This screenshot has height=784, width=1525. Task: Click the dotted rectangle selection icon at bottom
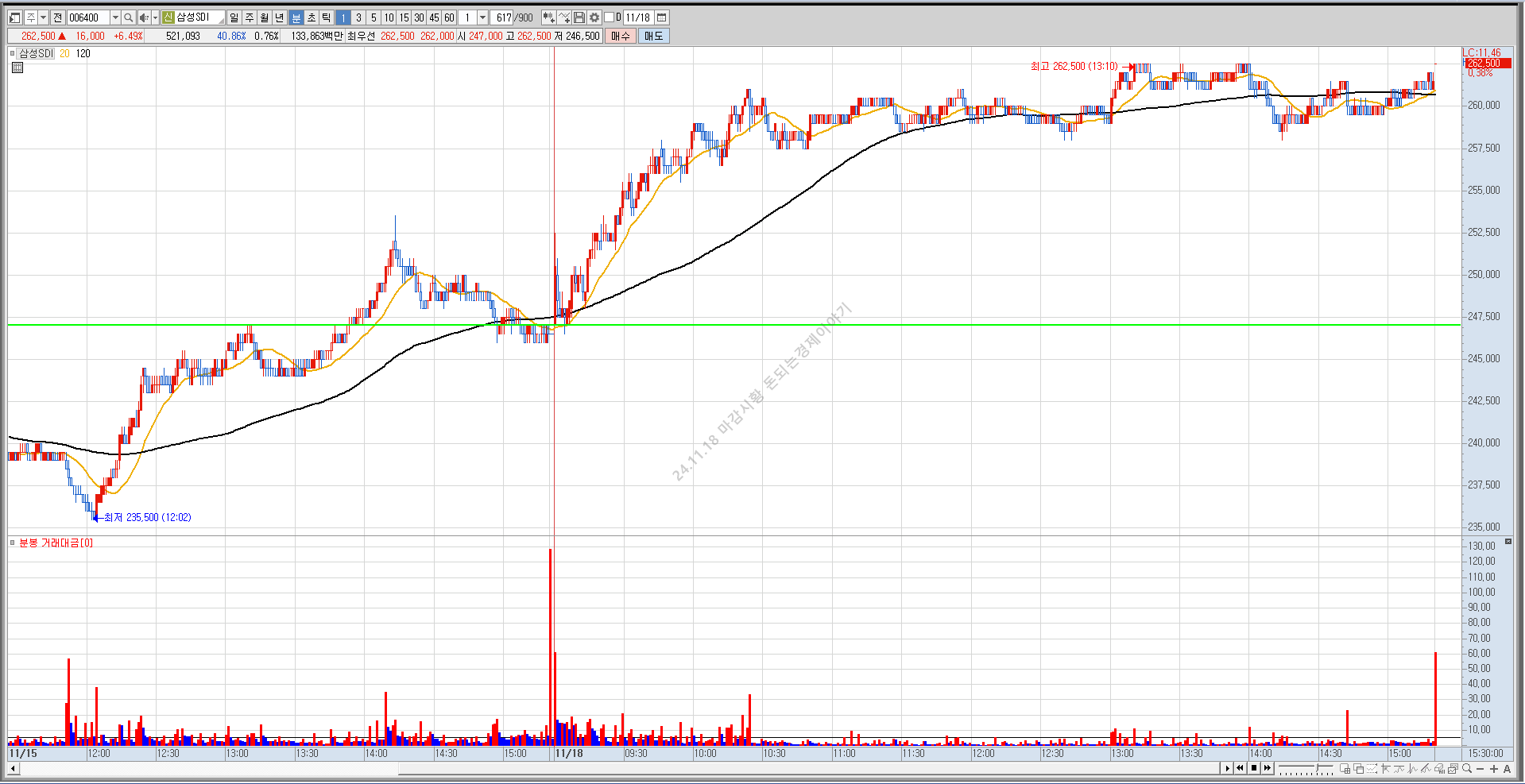pyautogui.click(x=1372, y=768)
